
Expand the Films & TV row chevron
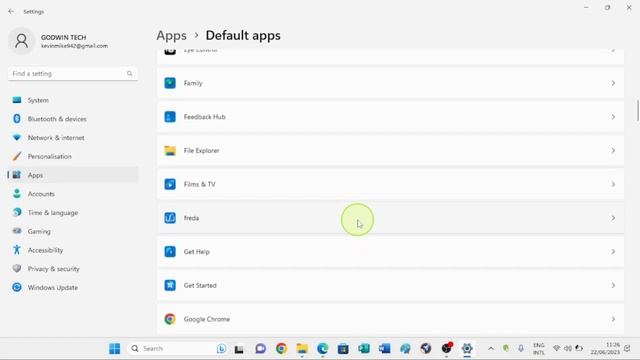click(613, 184)
